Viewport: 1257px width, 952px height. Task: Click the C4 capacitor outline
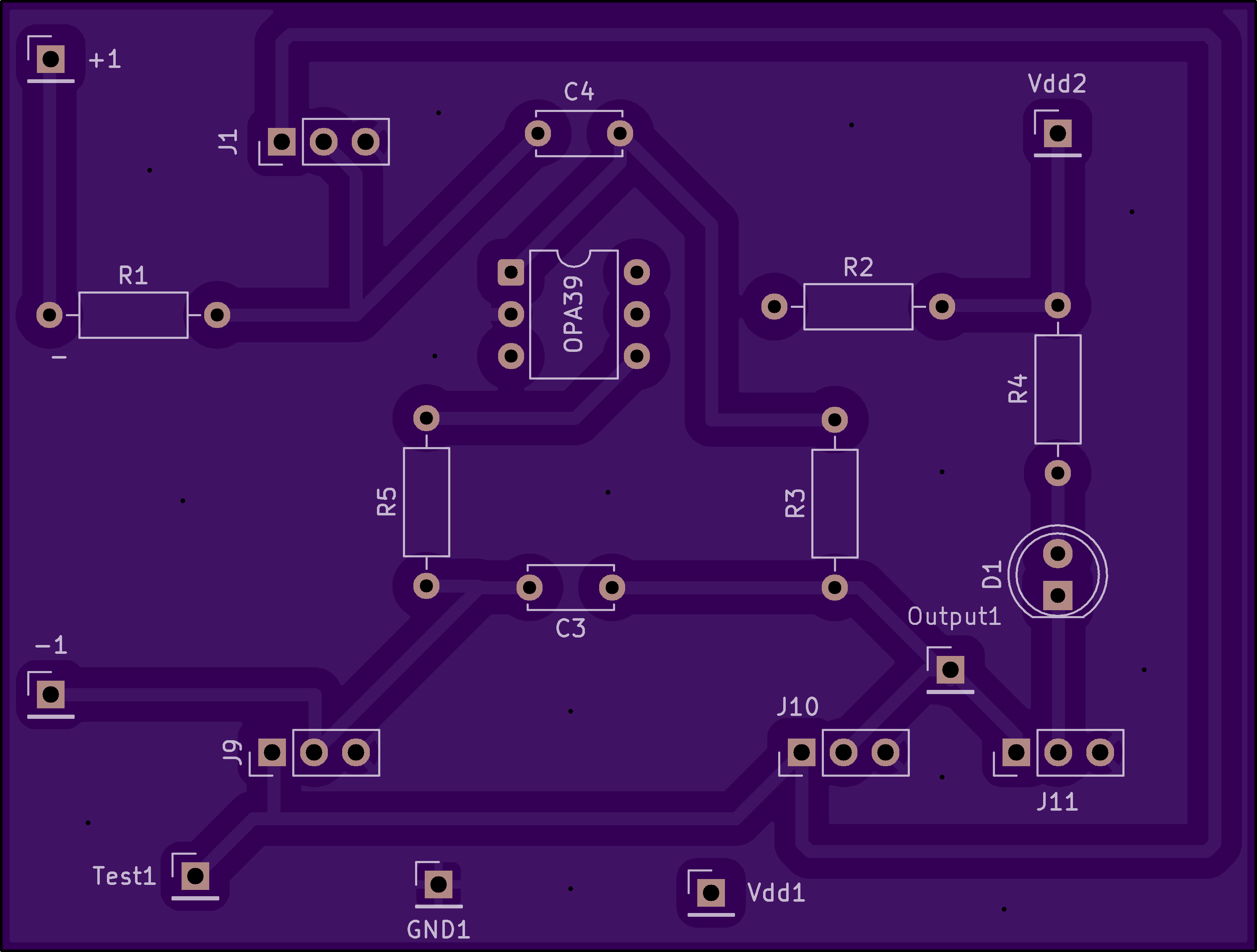pyautogui.click(x=579, y=133)
